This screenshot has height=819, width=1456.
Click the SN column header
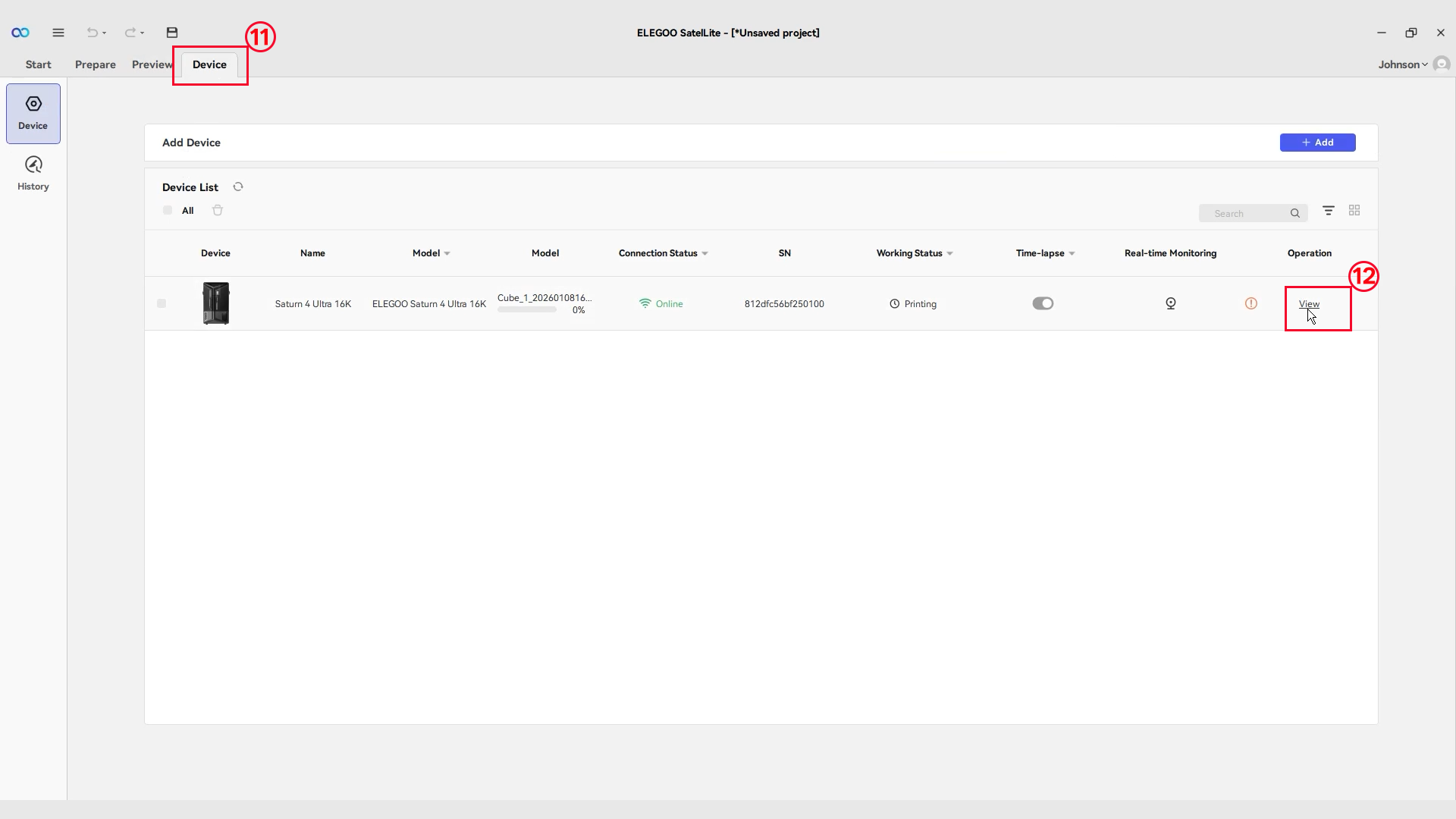tap(785, 253)
